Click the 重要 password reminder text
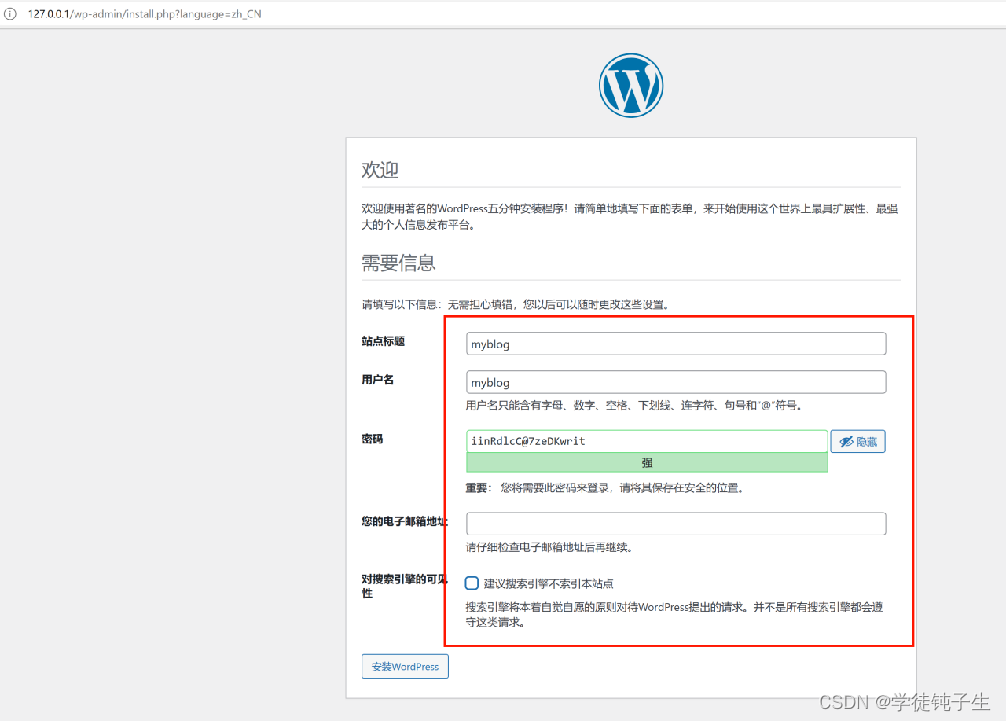 point(604,488)
